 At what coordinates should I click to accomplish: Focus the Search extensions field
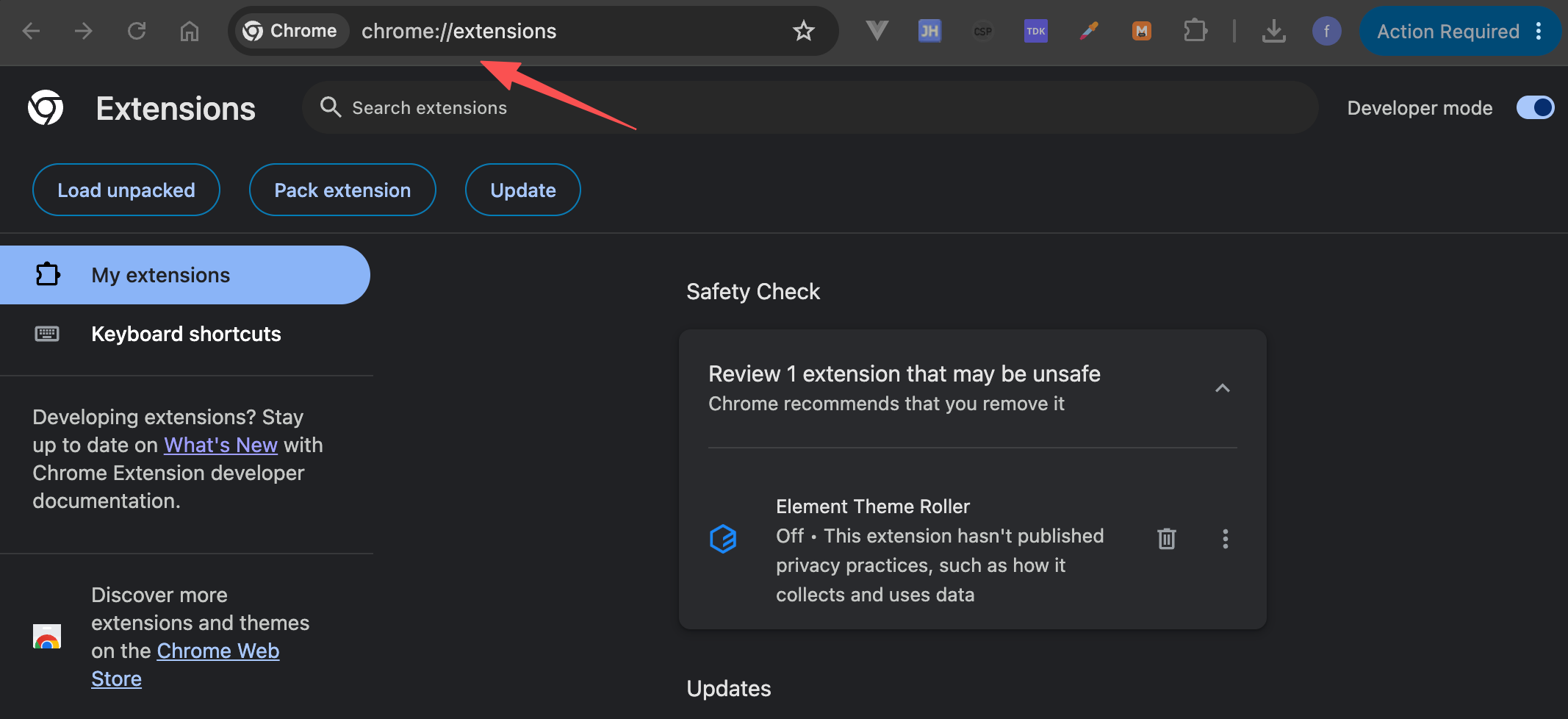(810, 107)
